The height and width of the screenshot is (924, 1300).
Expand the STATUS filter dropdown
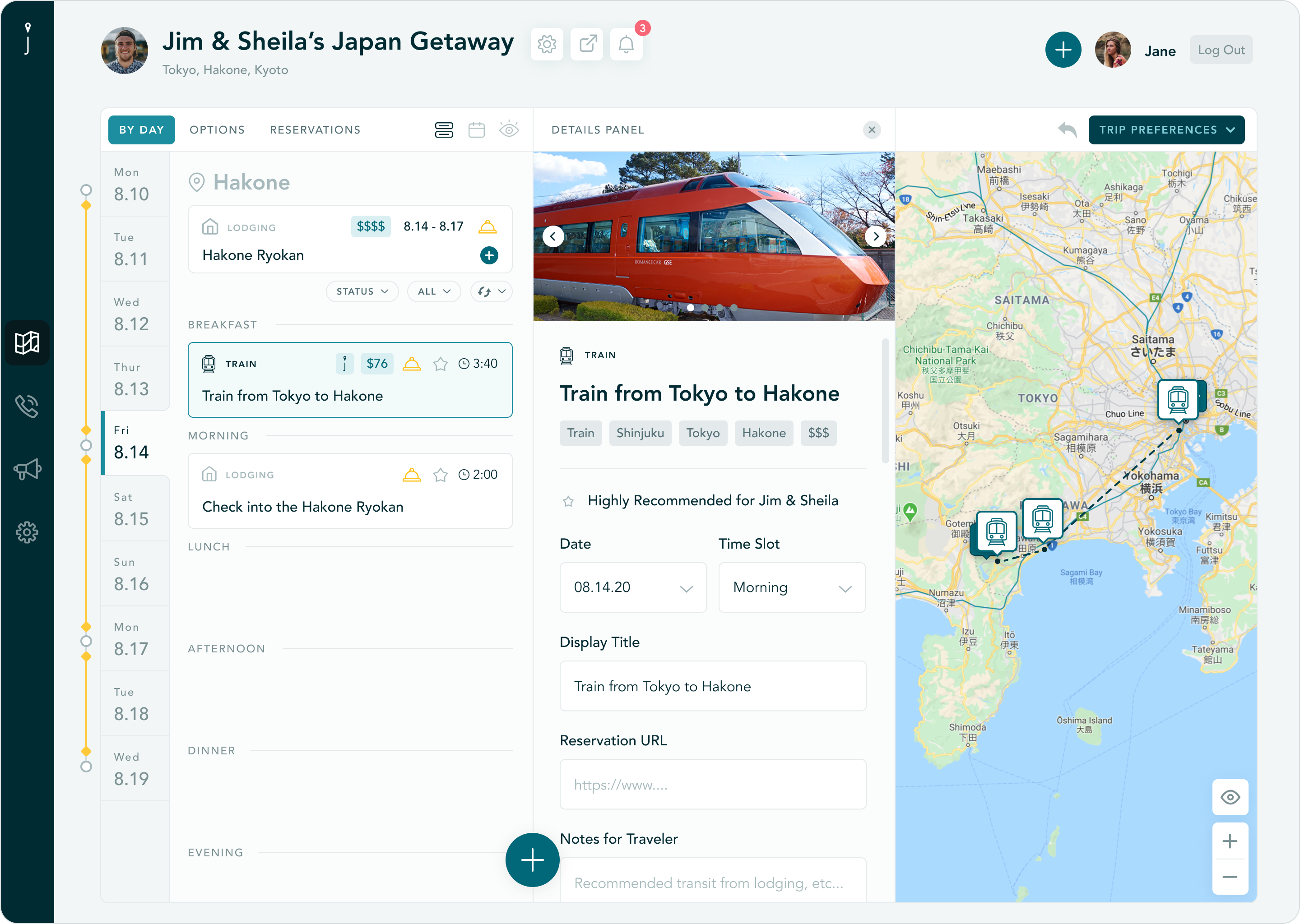(x=362, y=291)
